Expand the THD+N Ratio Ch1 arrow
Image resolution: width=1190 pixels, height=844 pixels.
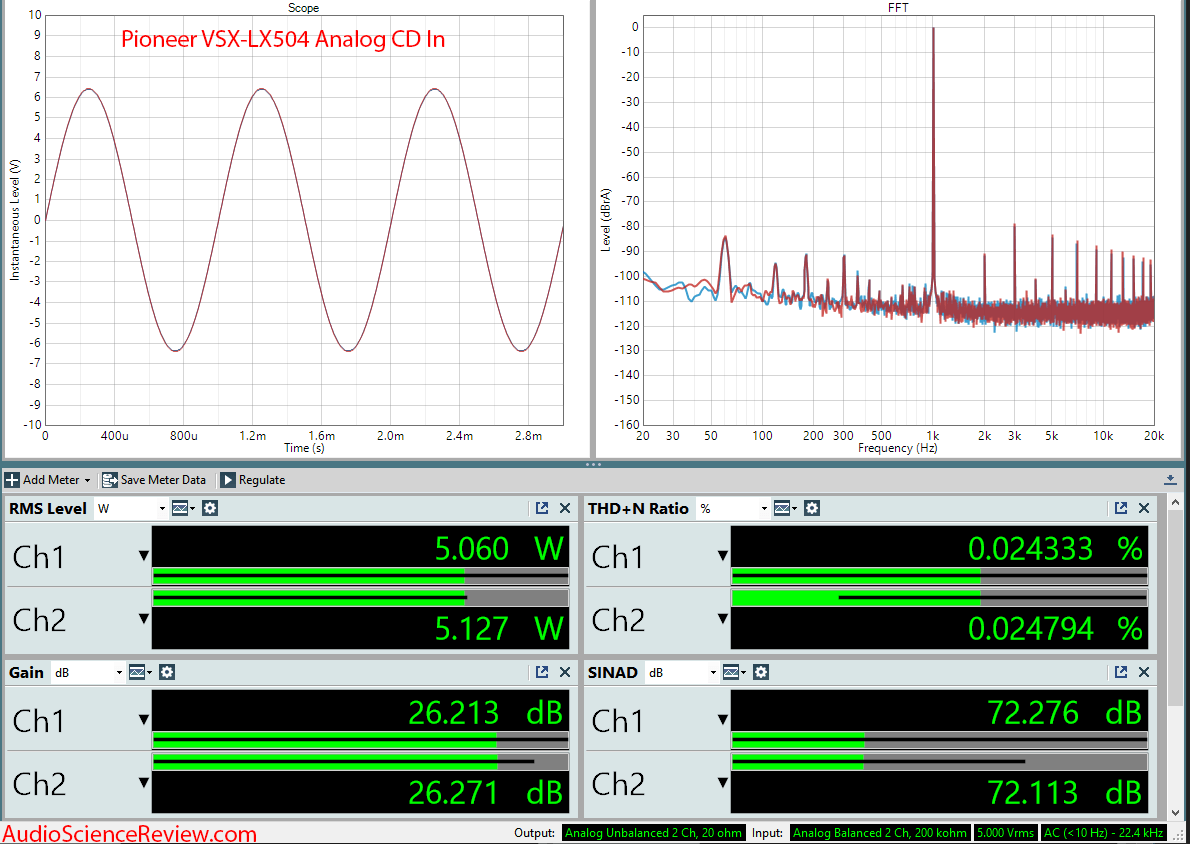pyautogui.click(x=722, y=556)
